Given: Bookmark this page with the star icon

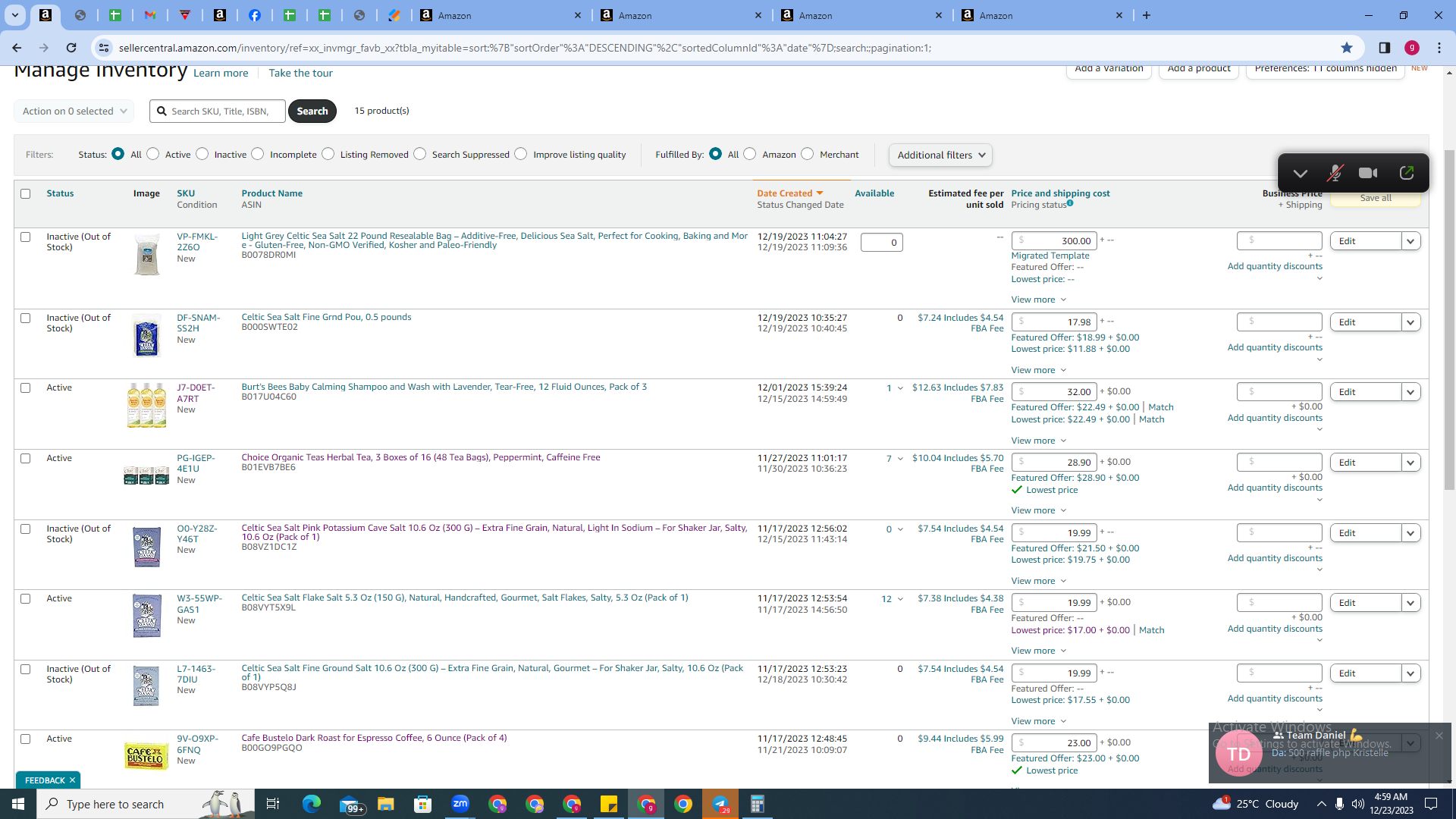Looking at the screenshot, I should click(1347, 48).
